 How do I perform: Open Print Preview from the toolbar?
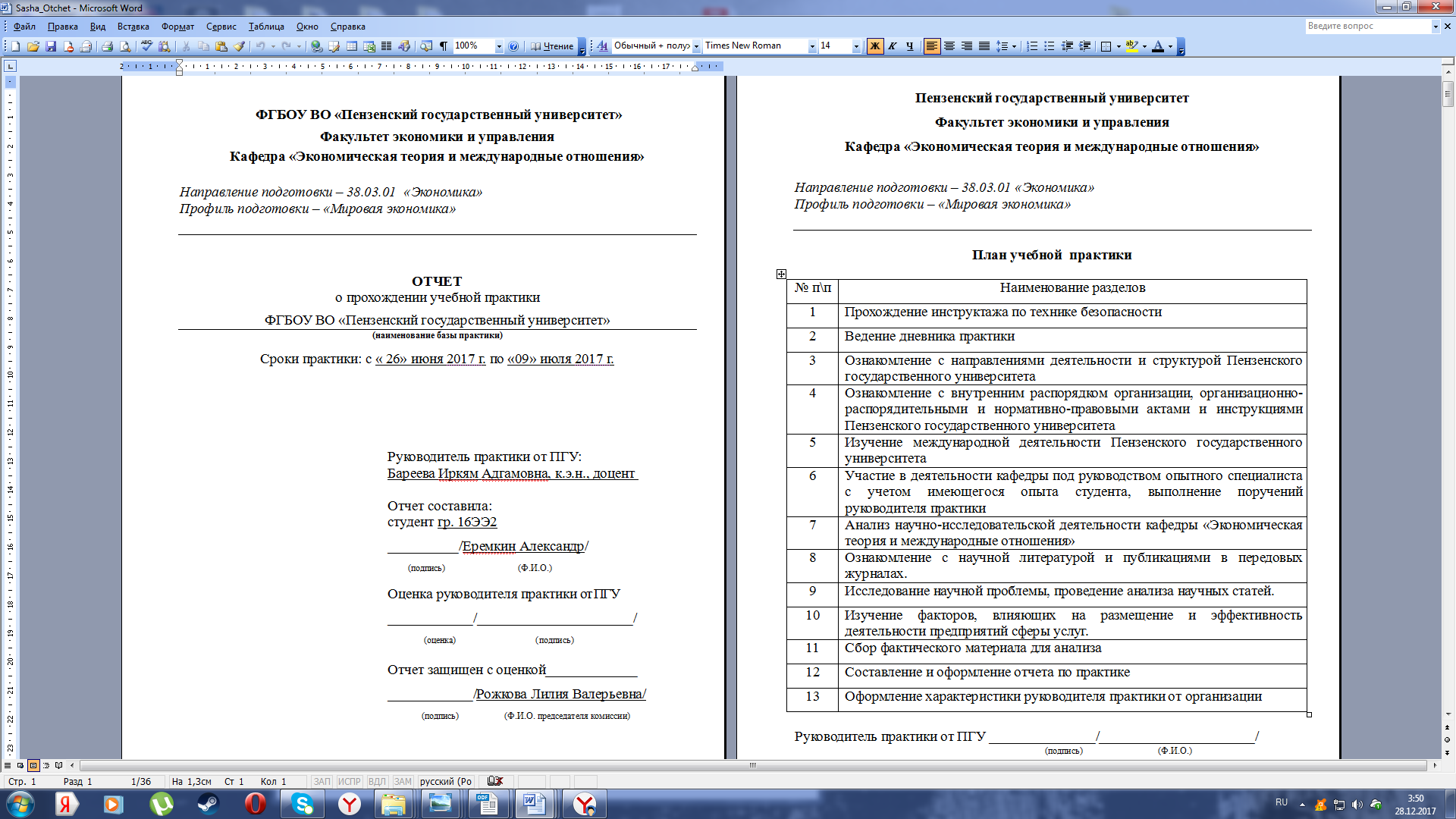(x=125, y=46)
